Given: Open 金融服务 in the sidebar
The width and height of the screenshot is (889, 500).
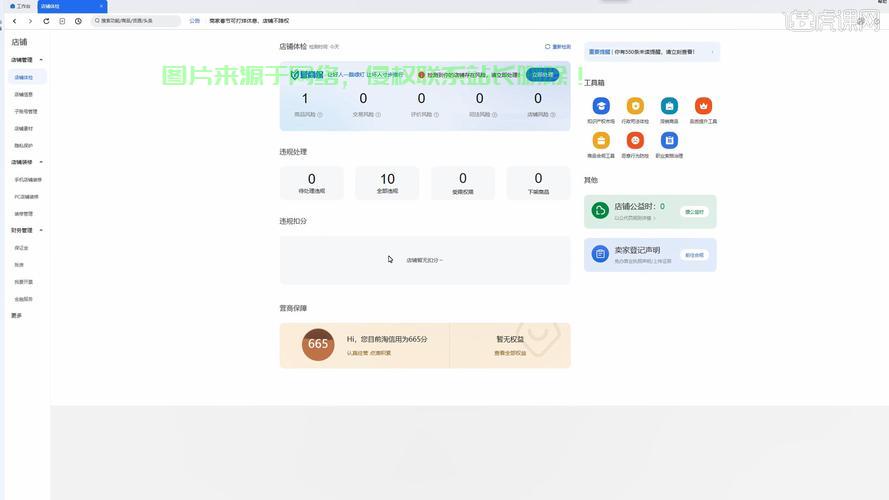Looking at the screenshot, I should coord(24,299).
